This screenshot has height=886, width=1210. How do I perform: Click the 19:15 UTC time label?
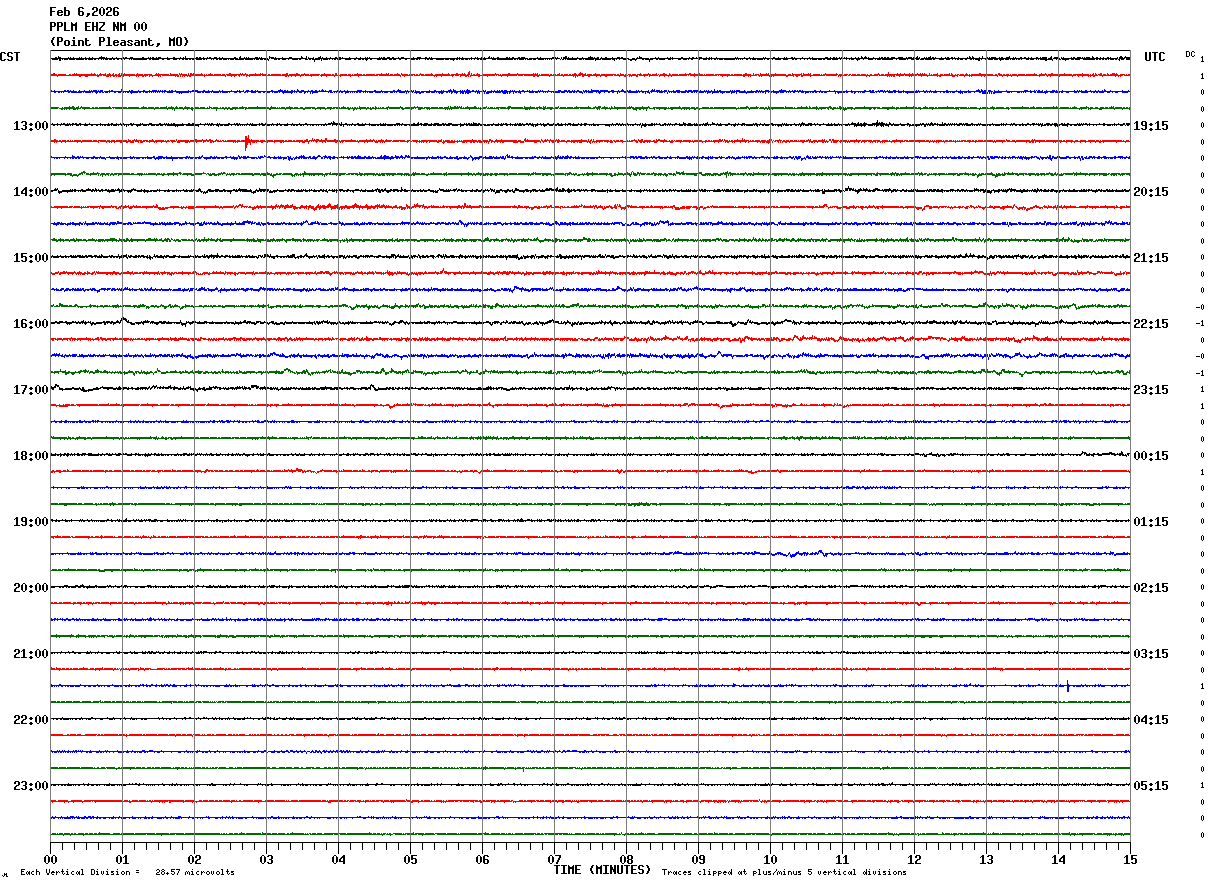click(x=1151, y=126)
